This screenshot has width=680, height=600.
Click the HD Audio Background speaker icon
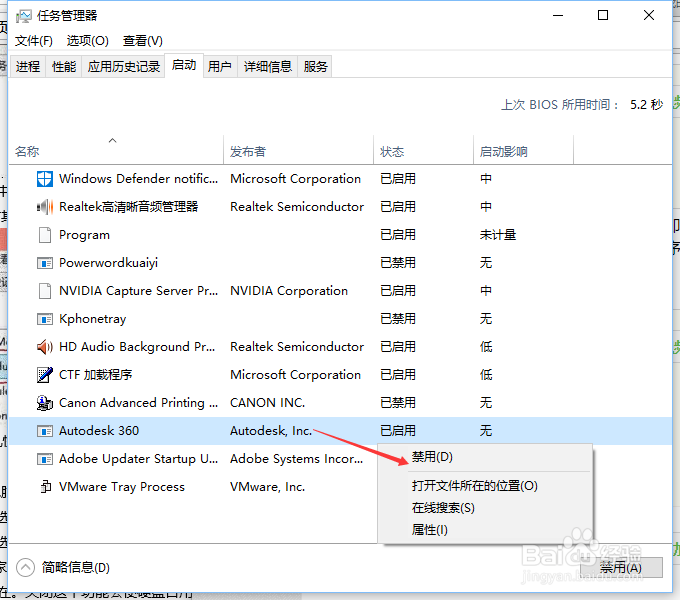click(x=45, y=347)
